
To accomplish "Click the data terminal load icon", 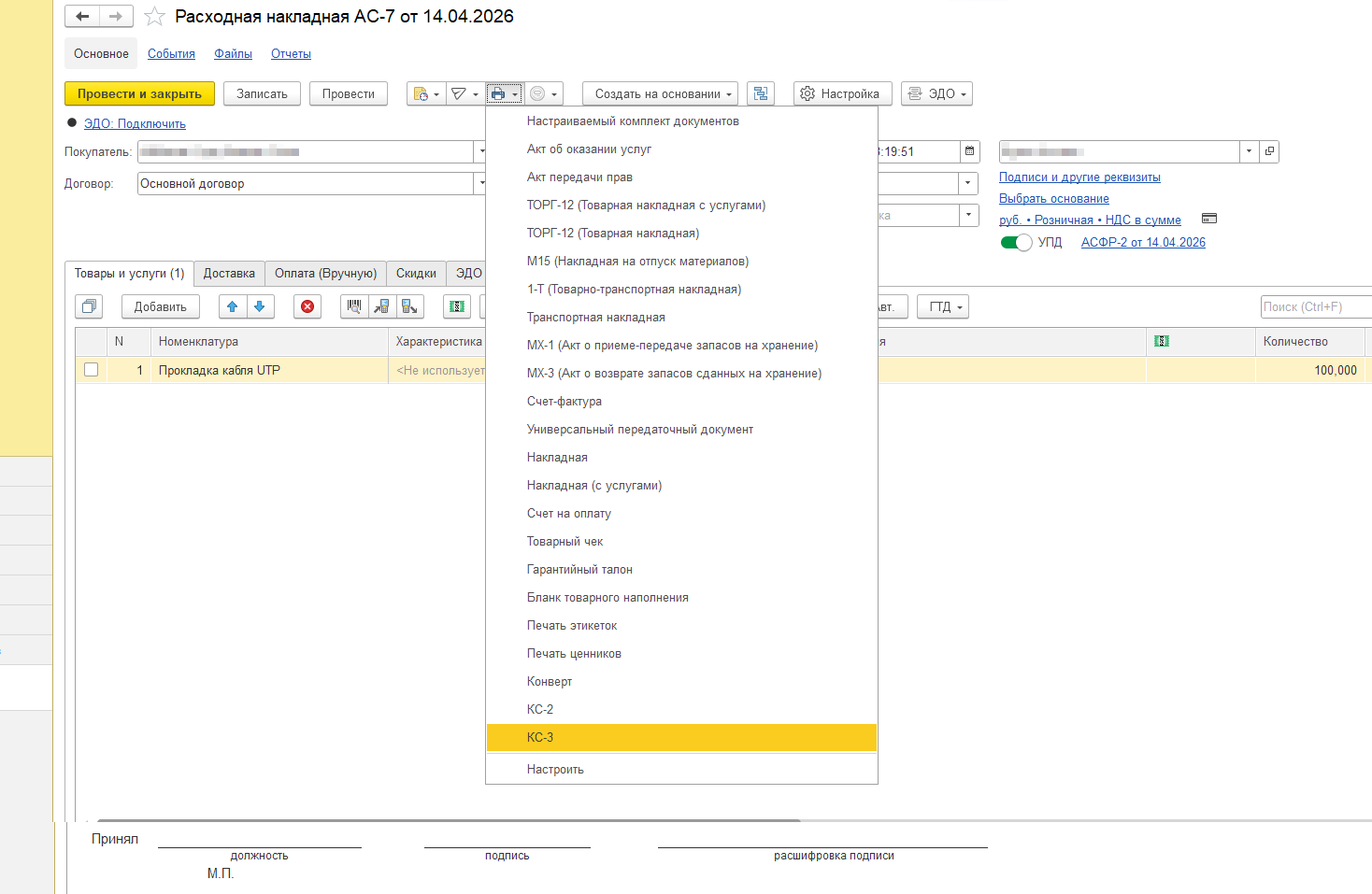I will coord(381,306).
